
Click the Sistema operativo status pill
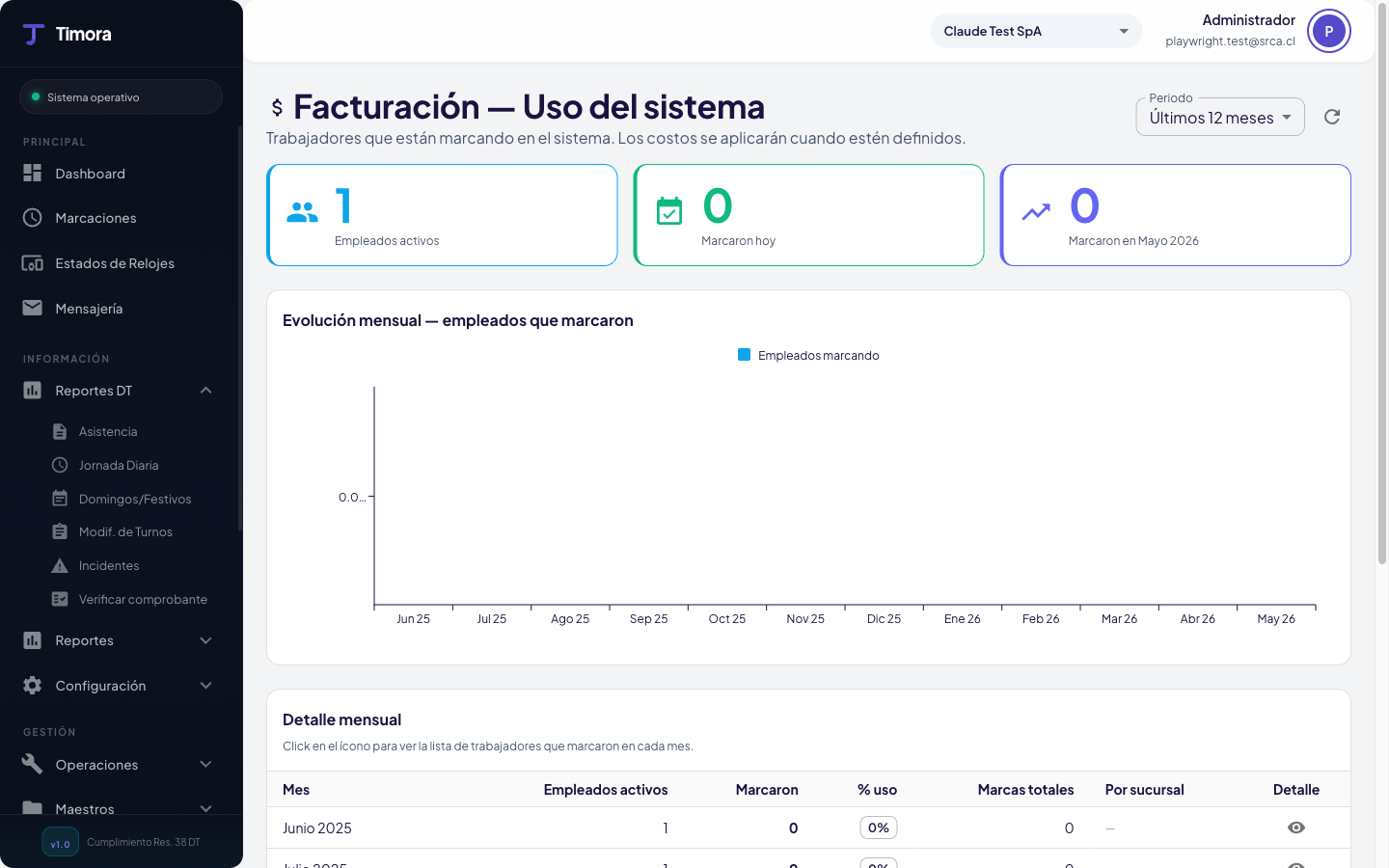(x=121, y=96)
